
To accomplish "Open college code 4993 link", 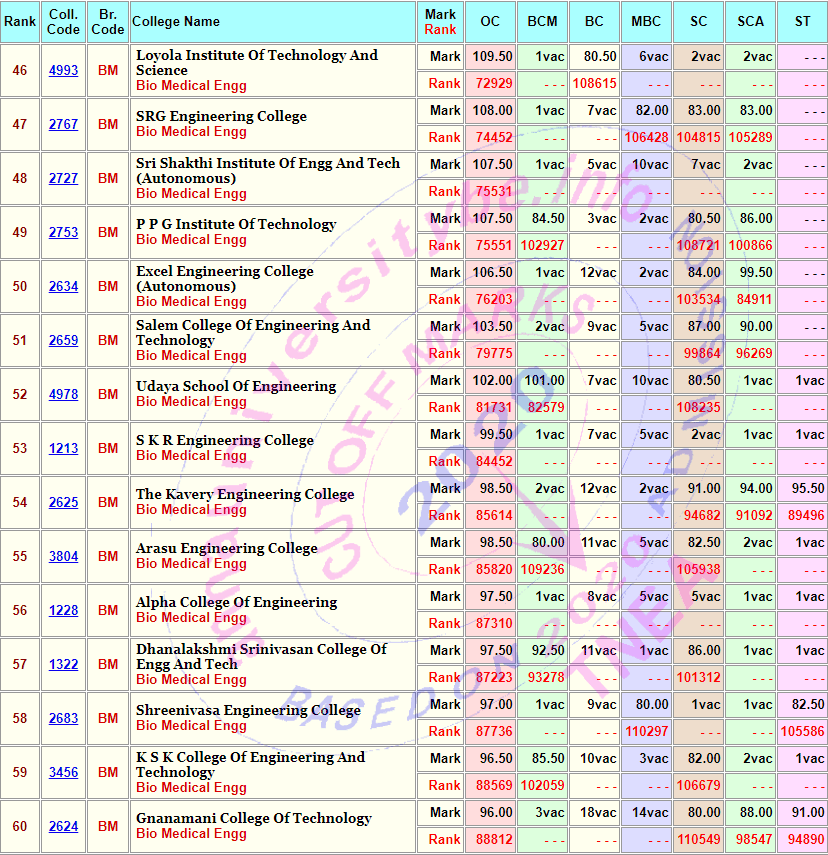I will 63,70.
